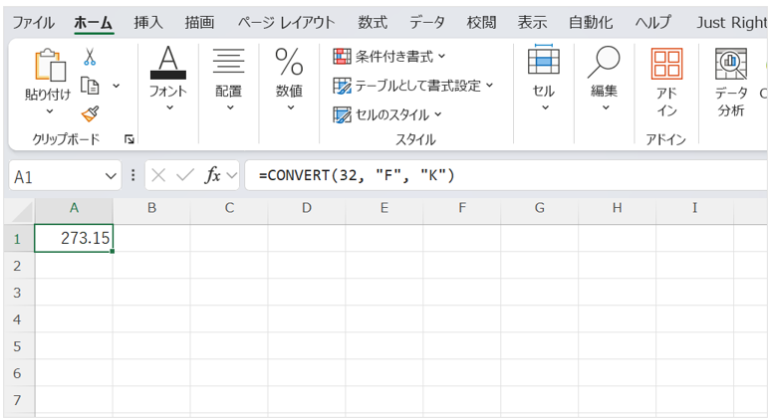
Task: Expand the 編集 dropdown chevron
Action: [606, 108]
